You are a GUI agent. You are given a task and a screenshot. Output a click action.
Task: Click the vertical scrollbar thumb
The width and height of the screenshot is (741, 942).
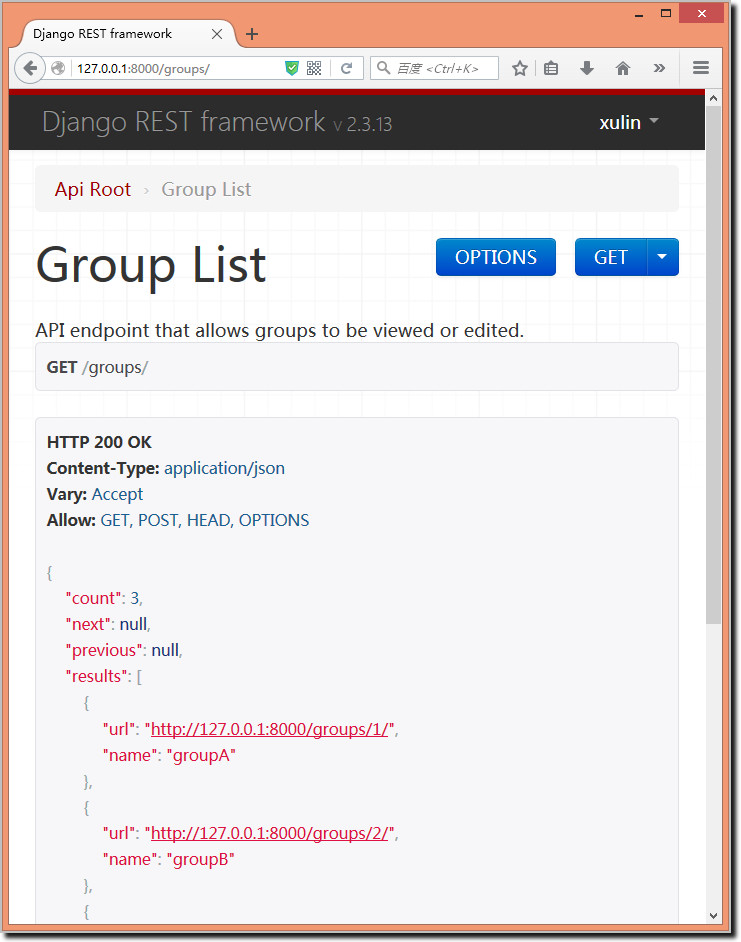pos(713,365)
